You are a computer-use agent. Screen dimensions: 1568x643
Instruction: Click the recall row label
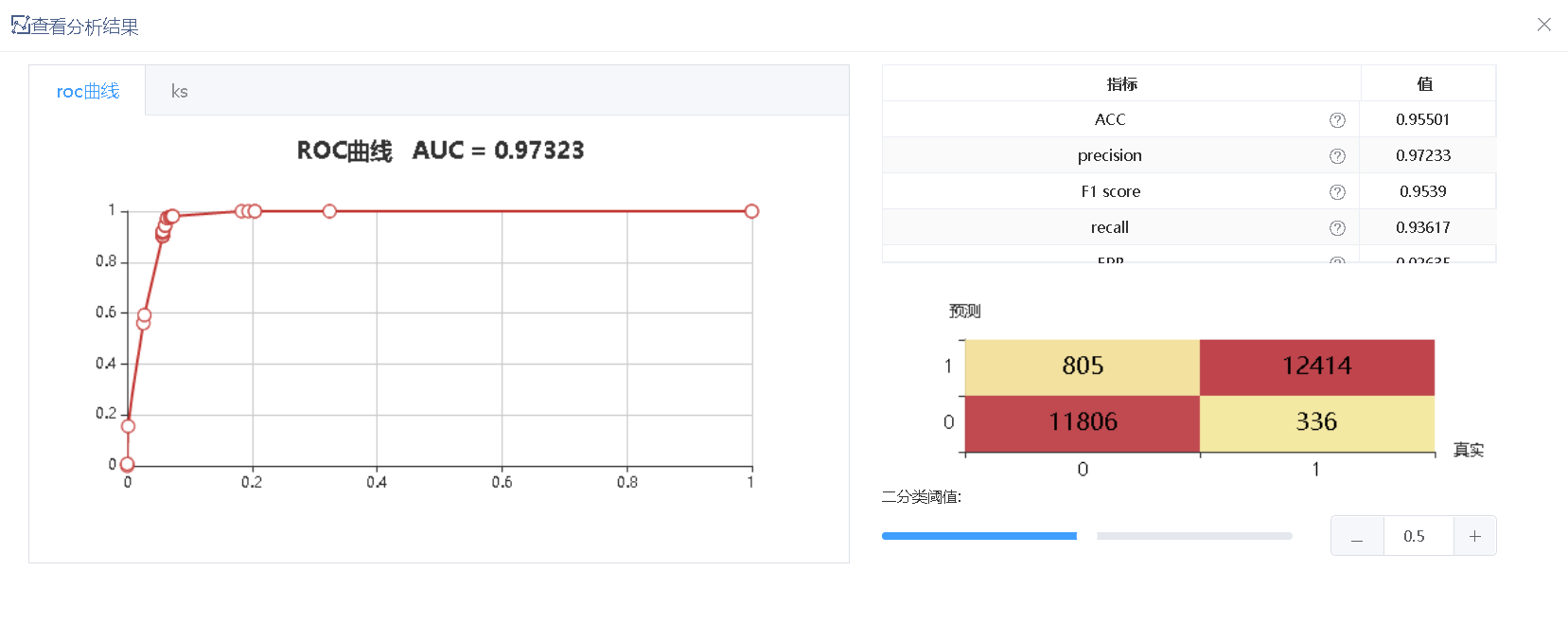[1110, 227]
